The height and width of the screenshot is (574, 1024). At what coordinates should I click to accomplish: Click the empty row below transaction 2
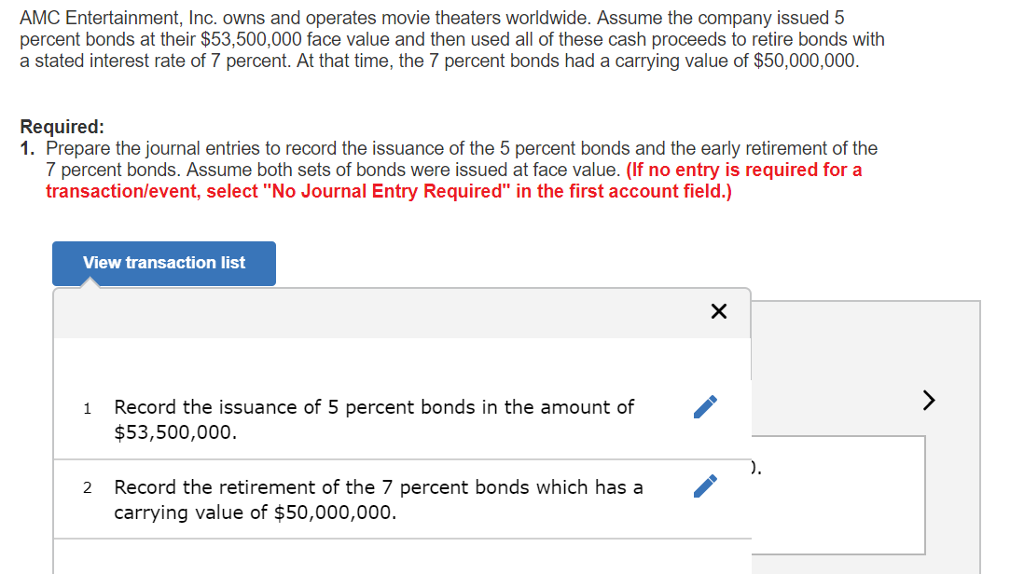click(x=402, y=557)
